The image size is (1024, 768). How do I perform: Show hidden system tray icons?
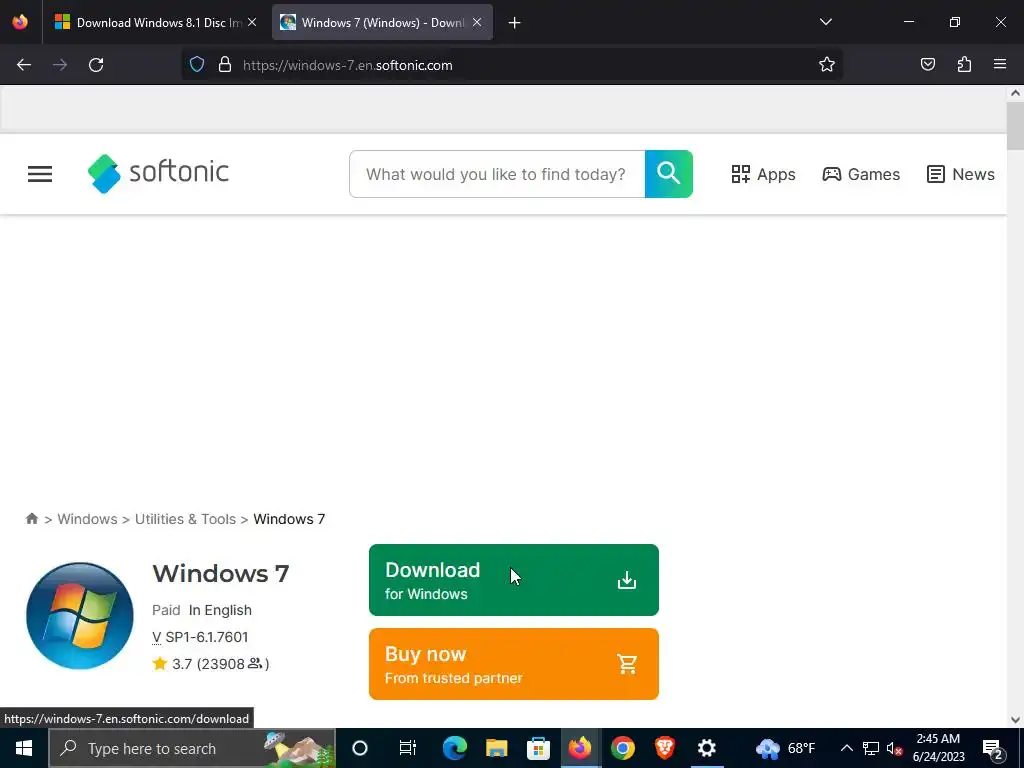point(846,748)
